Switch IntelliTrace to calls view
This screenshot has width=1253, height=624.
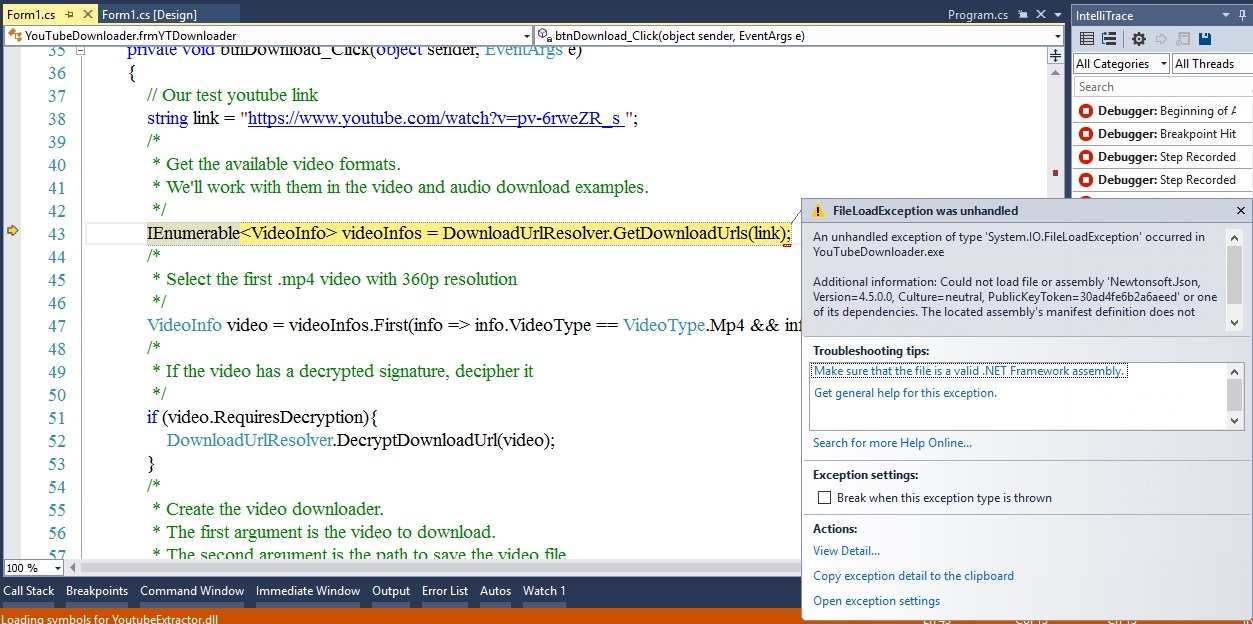pyautogui.click(x=1108, y=38)
